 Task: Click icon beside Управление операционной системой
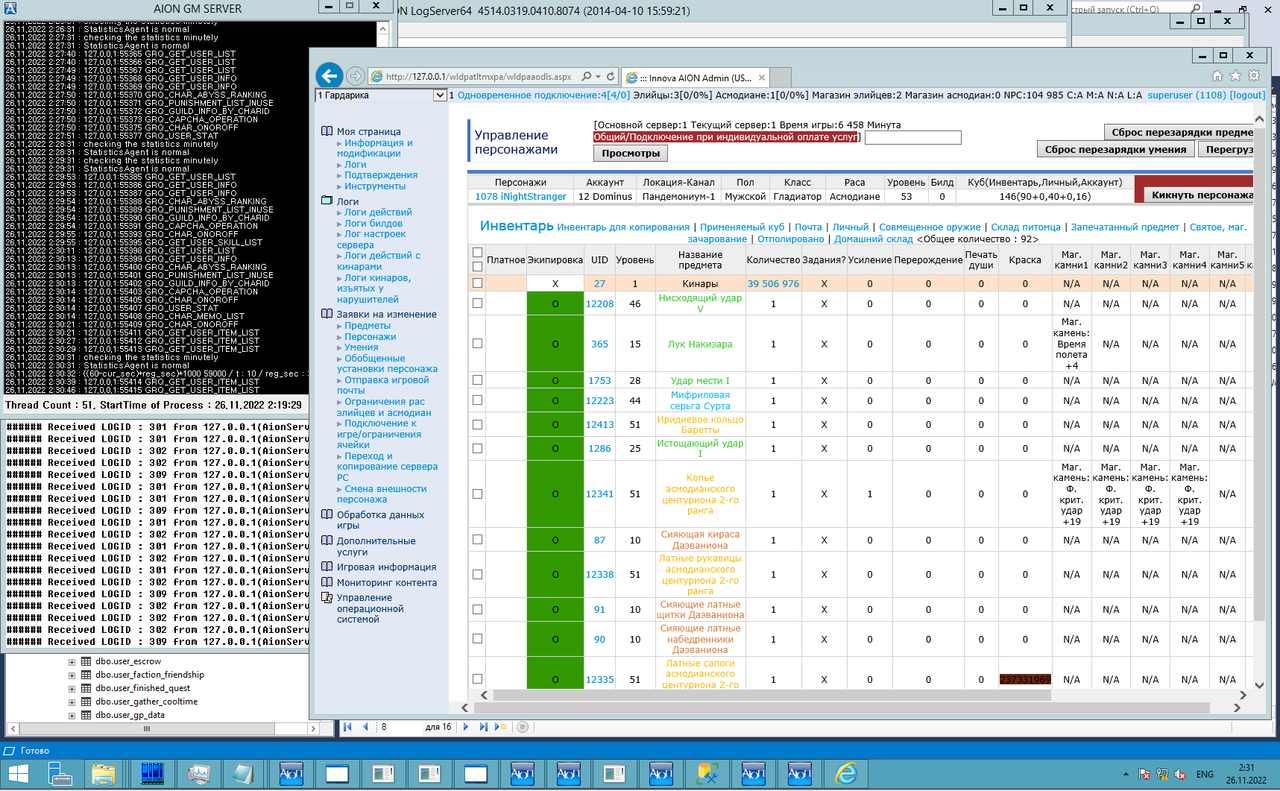click(327, 597)
